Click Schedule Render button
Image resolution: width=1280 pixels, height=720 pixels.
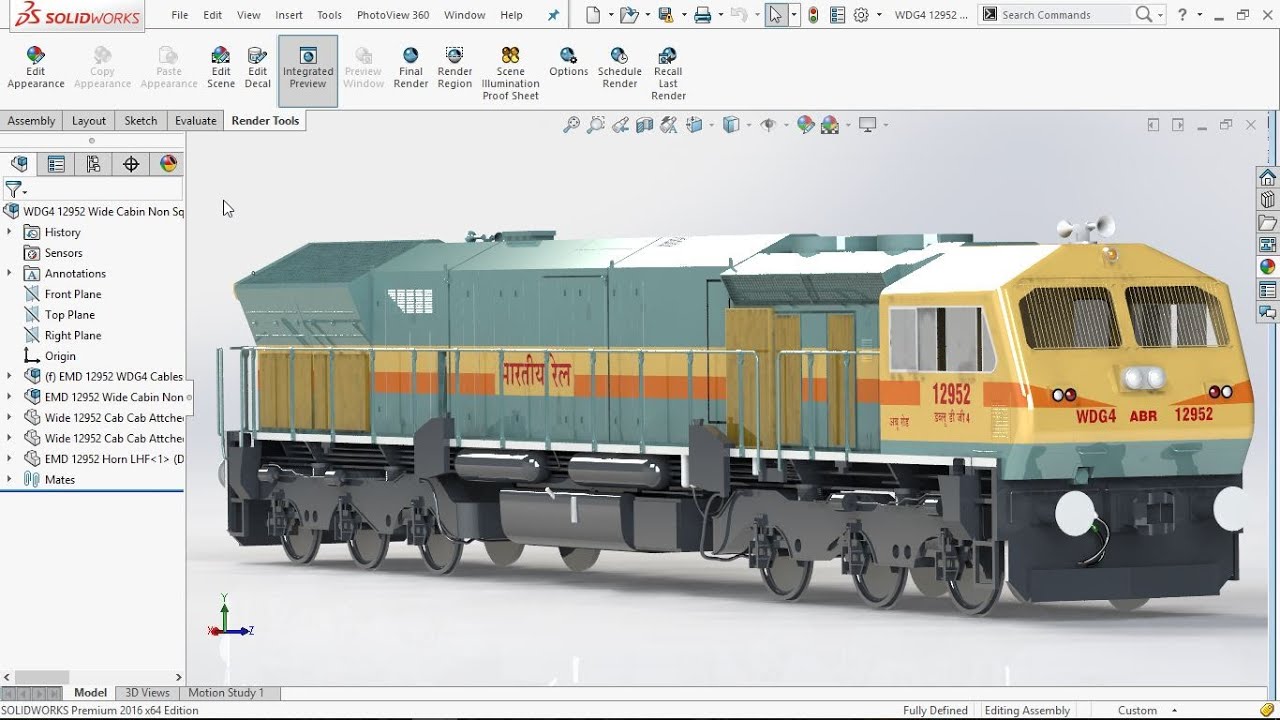pos(620,68)
